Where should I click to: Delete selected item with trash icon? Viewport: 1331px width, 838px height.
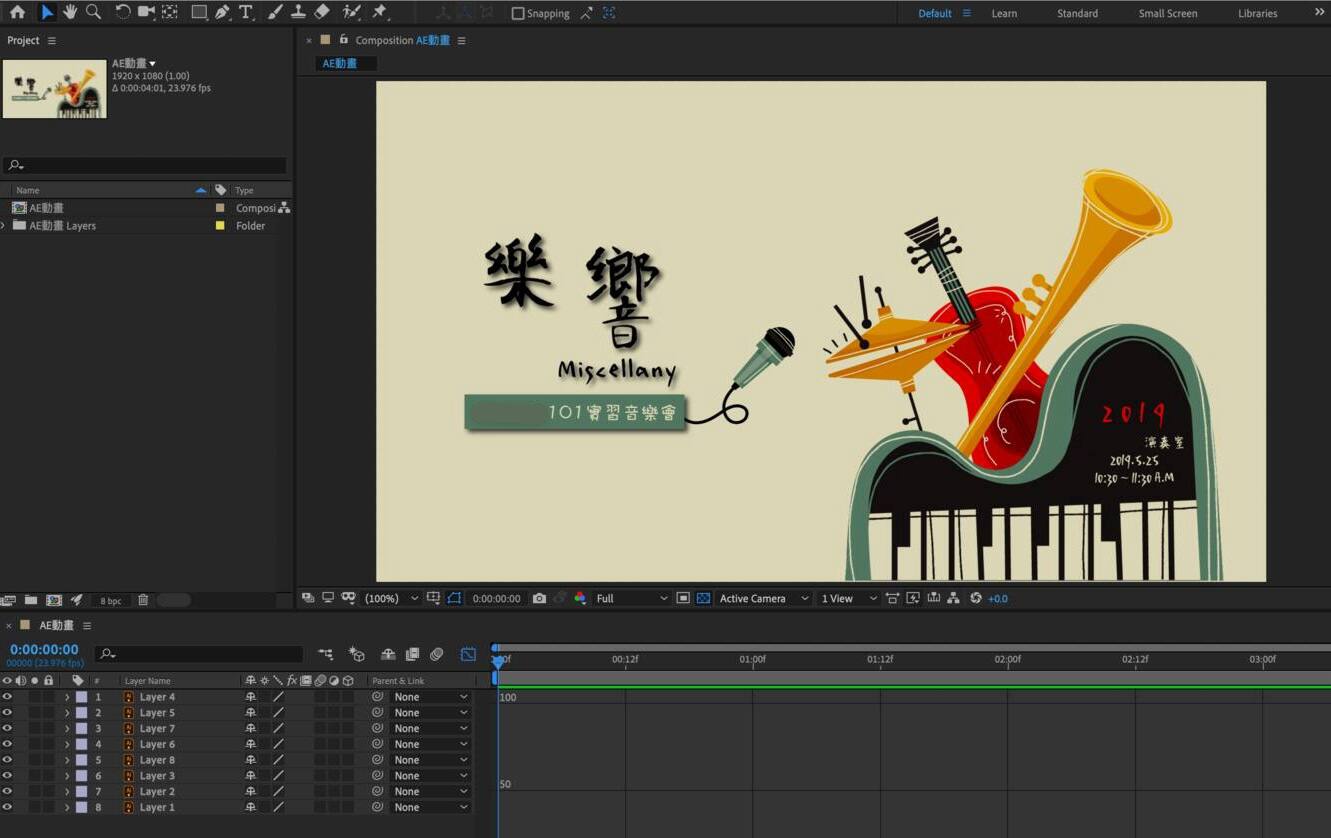[143, 600]
